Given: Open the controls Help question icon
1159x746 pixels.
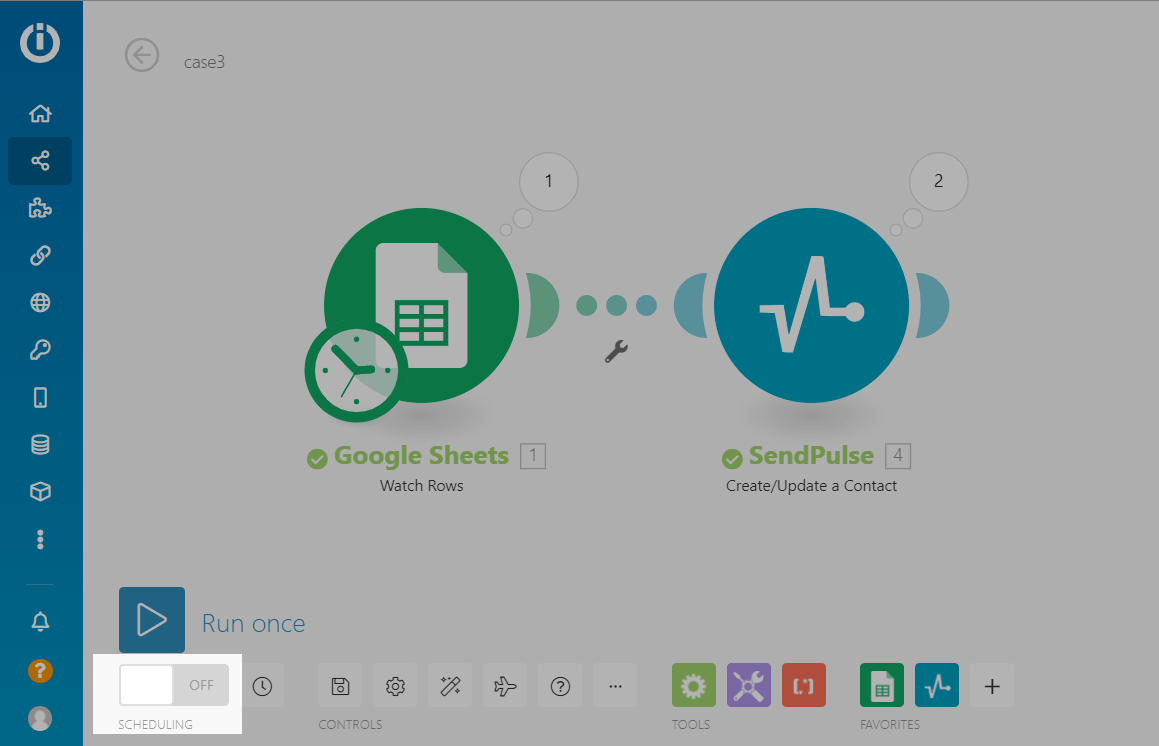Looking at the screenshot, I should click(560, 686).
